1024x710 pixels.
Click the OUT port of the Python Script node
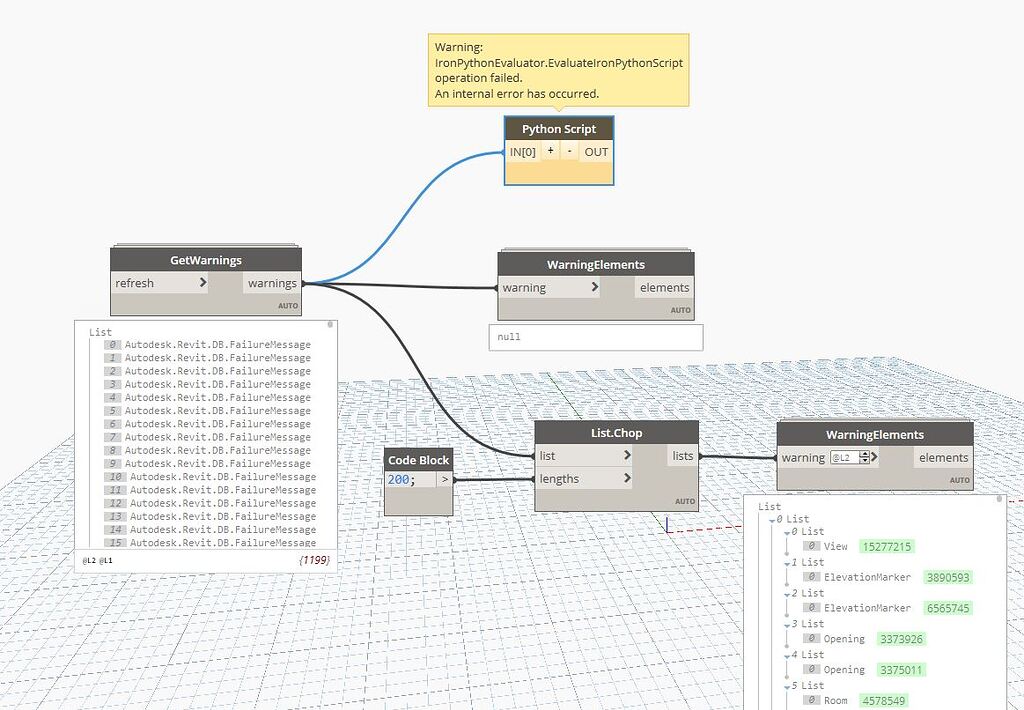pyautogui.click(x=595, y=151)
